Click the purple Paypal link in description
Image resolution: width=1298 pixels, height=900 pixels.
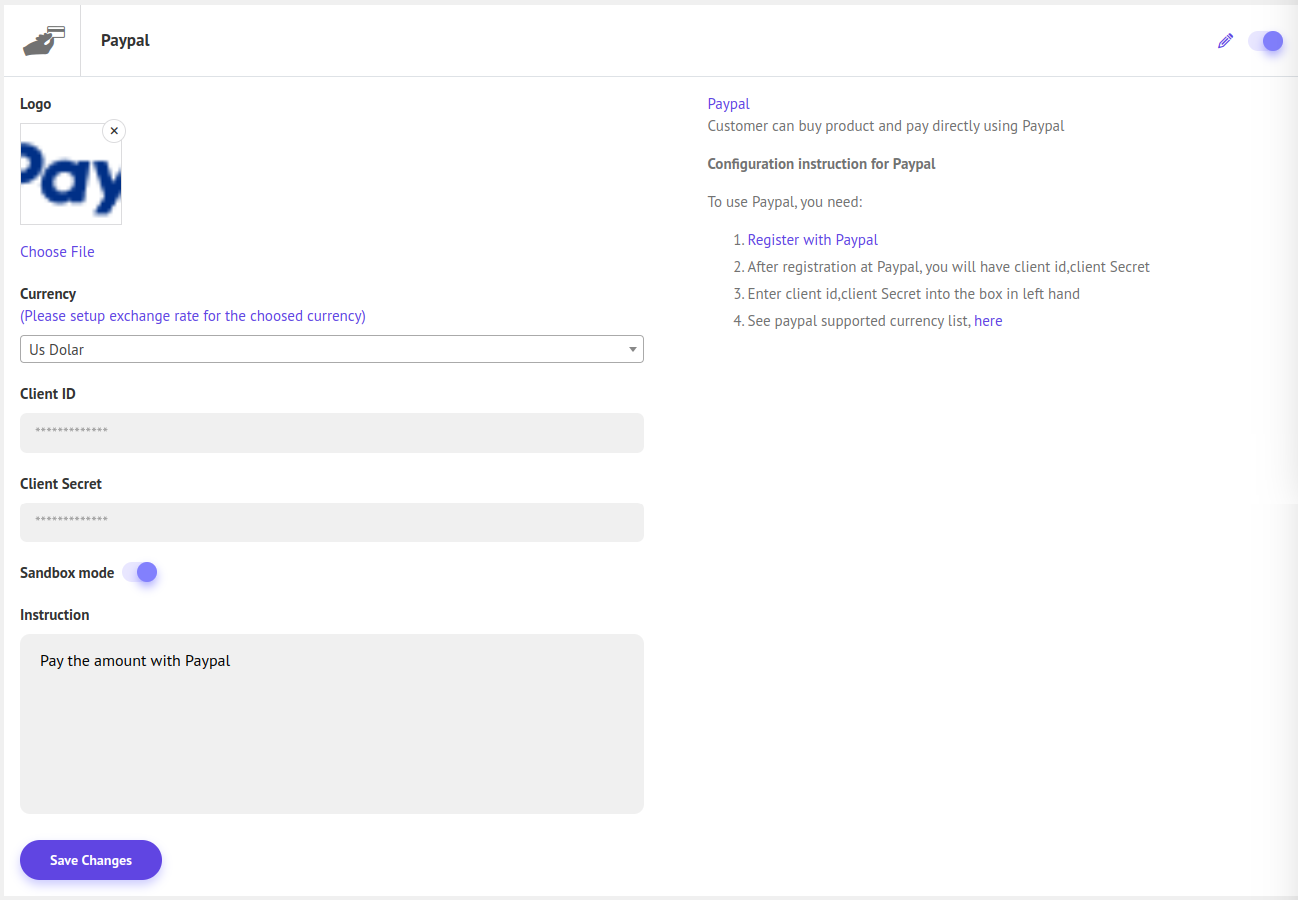point(728,104)
